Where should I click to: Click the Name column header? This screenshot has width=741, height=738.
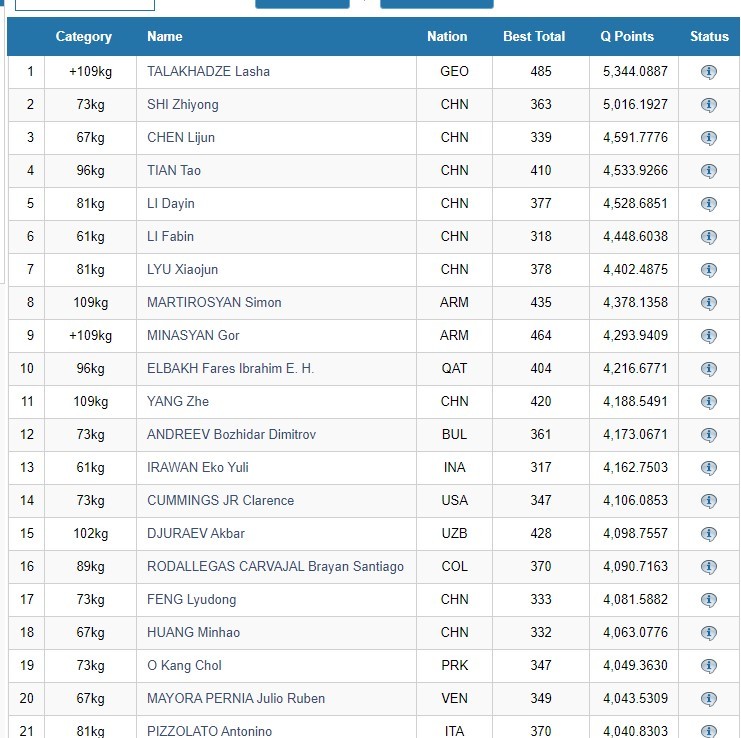165,36
